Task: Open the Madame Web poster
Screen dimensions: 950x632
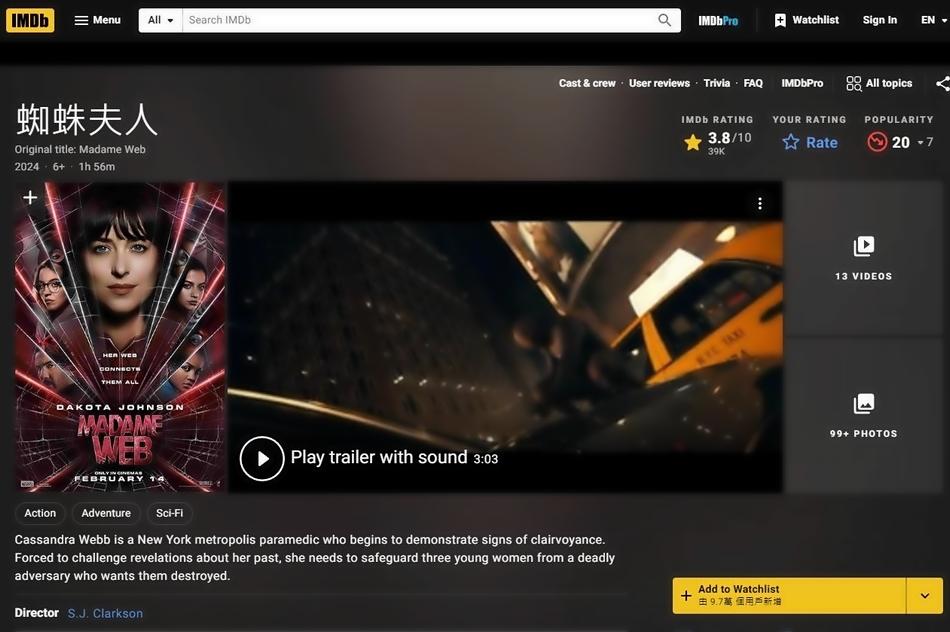Action: coord(120,337)
